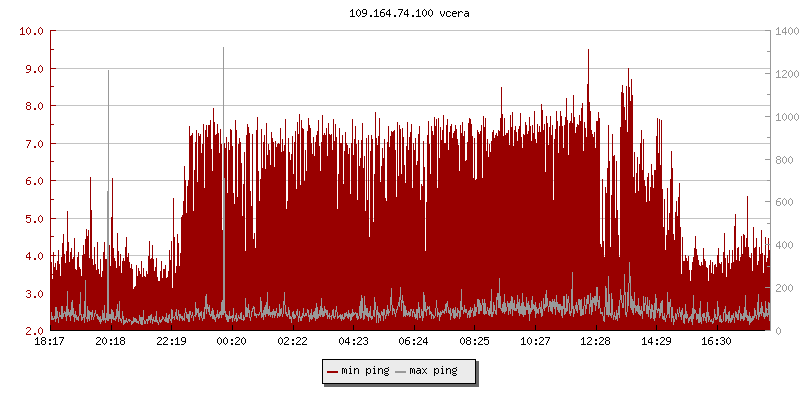Pick the 00:20 time axis label
Image resolution: width=800 pixels, height=400 pixels.
[232, 341]
